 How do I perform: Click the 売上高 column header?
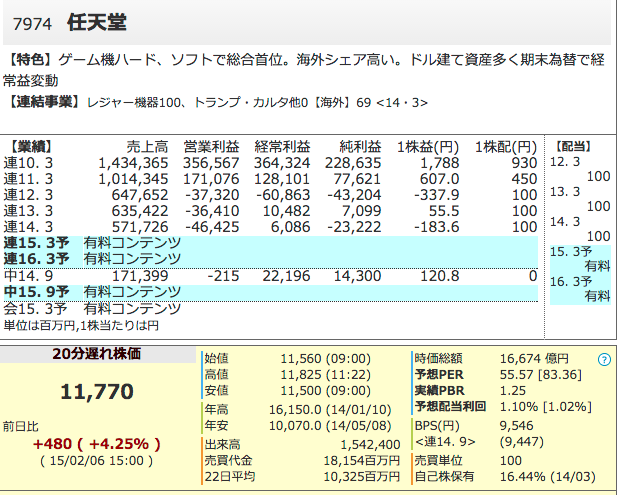[x=147, y=147]
